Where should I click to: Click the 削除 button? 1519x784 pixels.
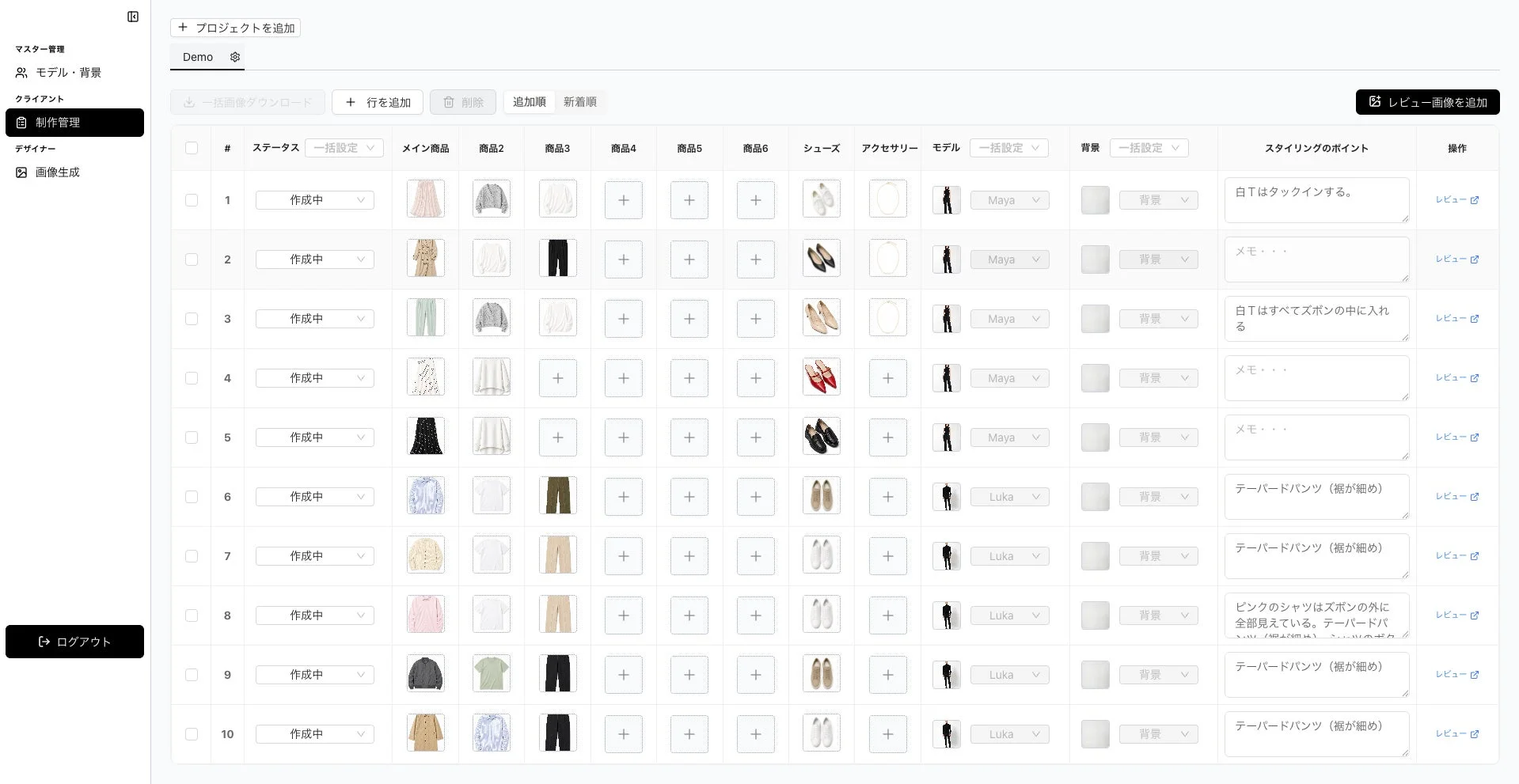click(463, 102)
